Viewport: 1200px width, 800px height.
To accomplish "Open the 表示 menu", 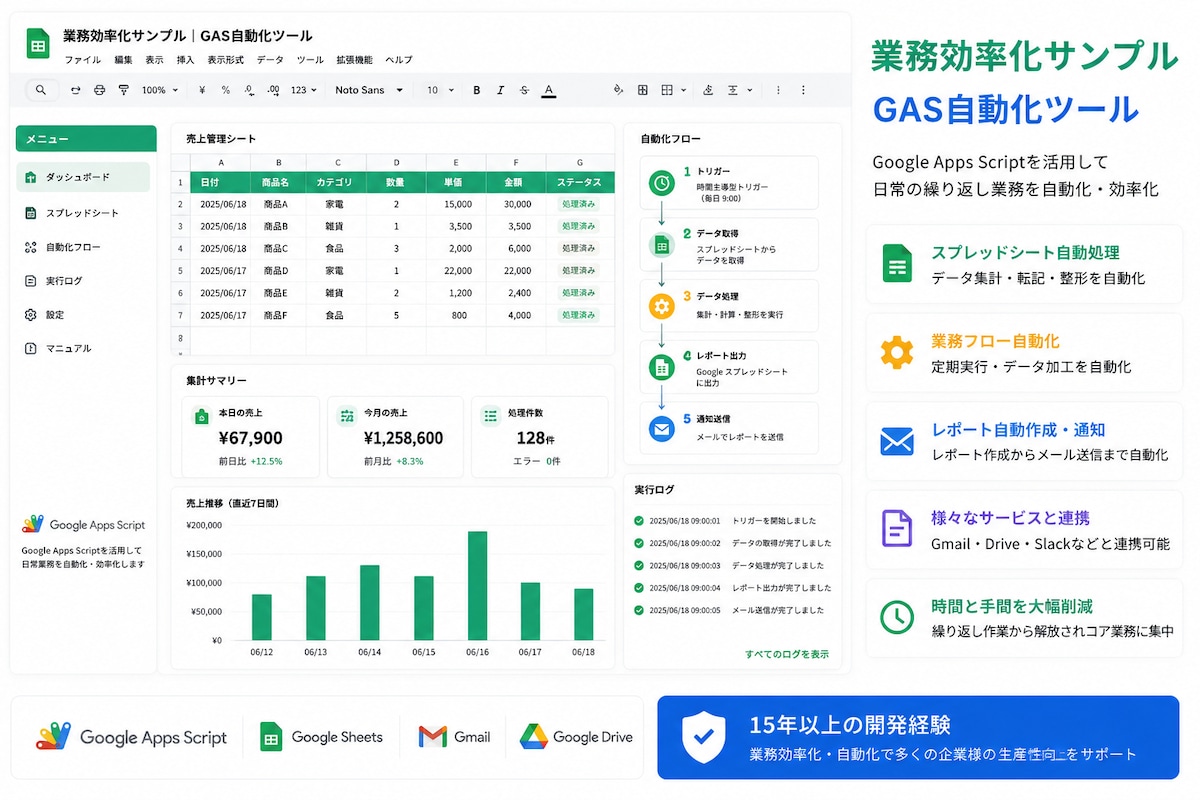I will point(154,60).
